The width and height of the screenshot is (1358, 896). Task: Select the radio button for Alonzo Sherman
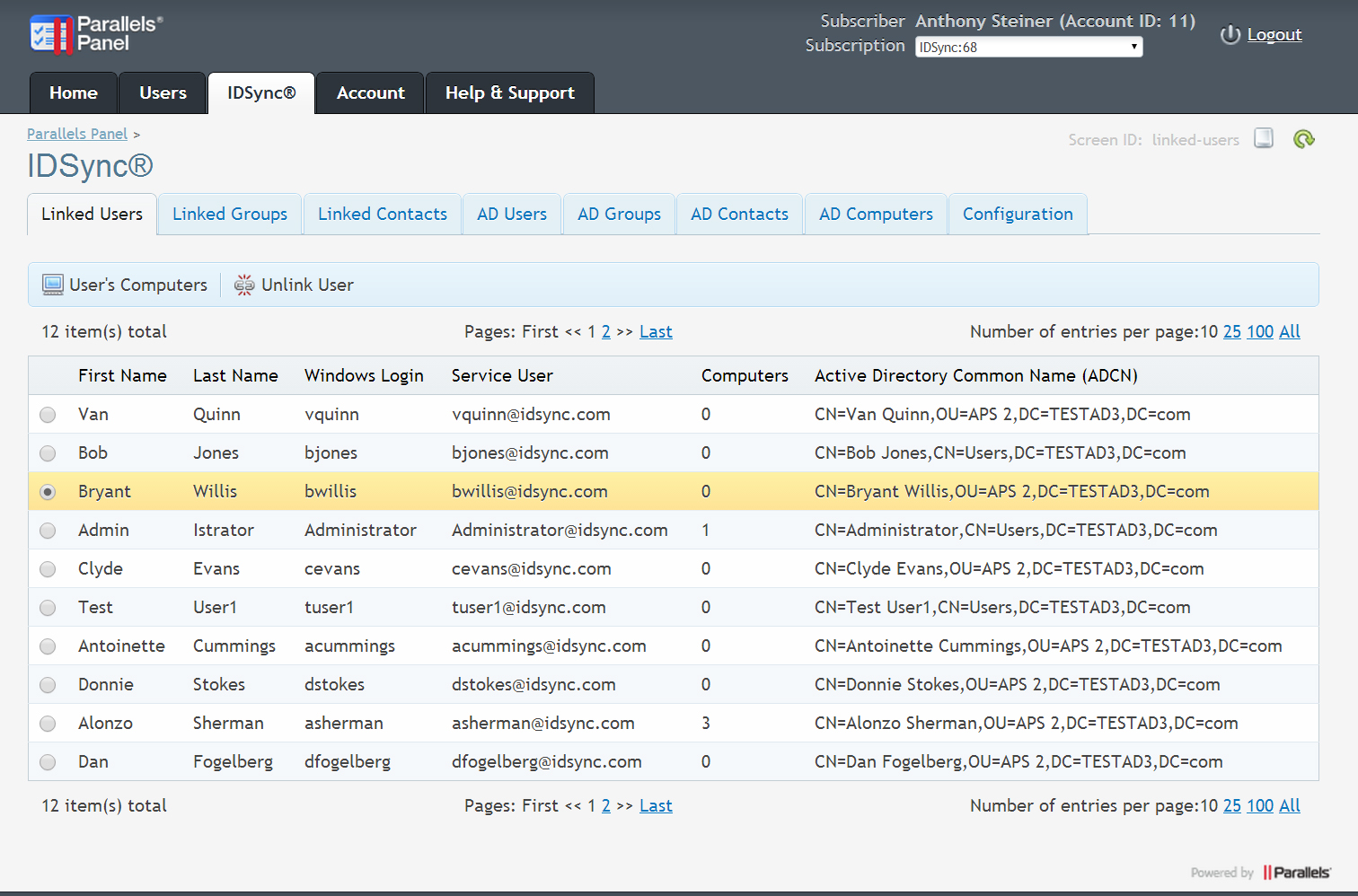[x=48, y=724]
